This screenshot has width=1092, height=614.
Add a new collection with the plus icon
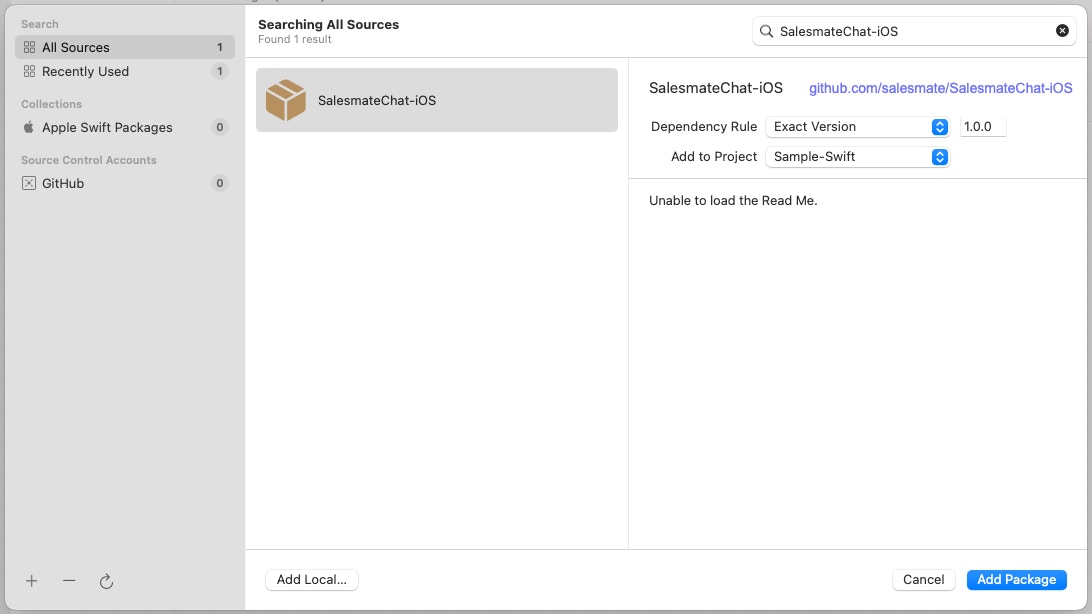[x=31, y=581]
